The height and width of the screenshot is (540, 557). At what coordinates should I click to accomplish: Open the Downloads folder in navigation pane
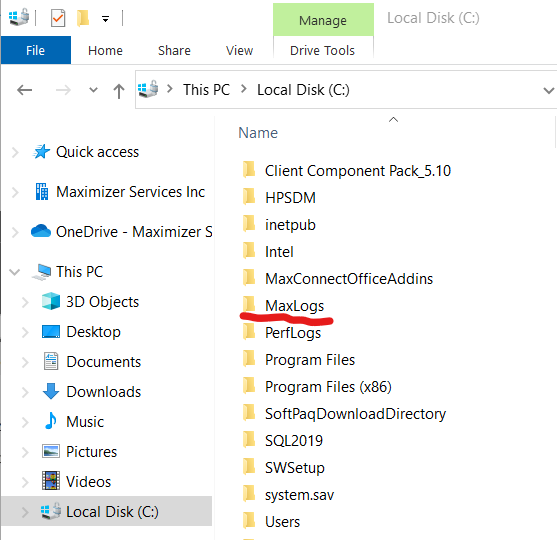(104, 392)
